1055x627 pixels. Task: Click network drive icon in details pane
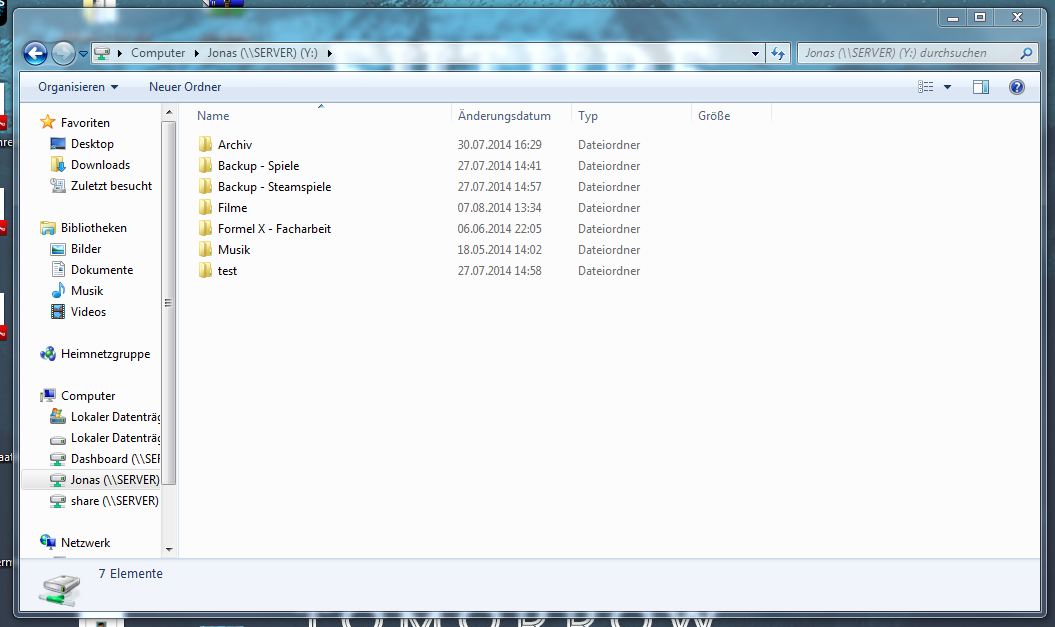click(61, 589)
